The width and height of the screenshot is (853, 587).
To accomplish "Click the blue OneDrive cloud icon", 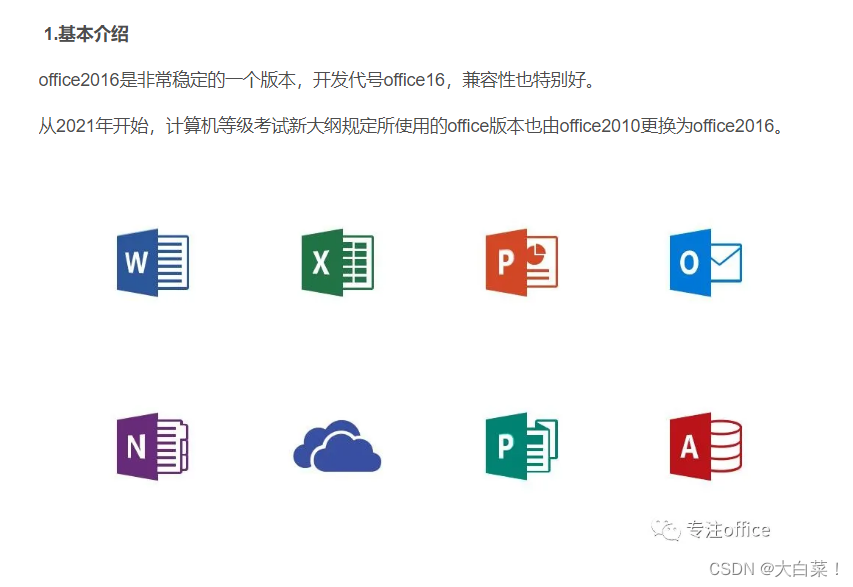I will click(x=337, y=446).
